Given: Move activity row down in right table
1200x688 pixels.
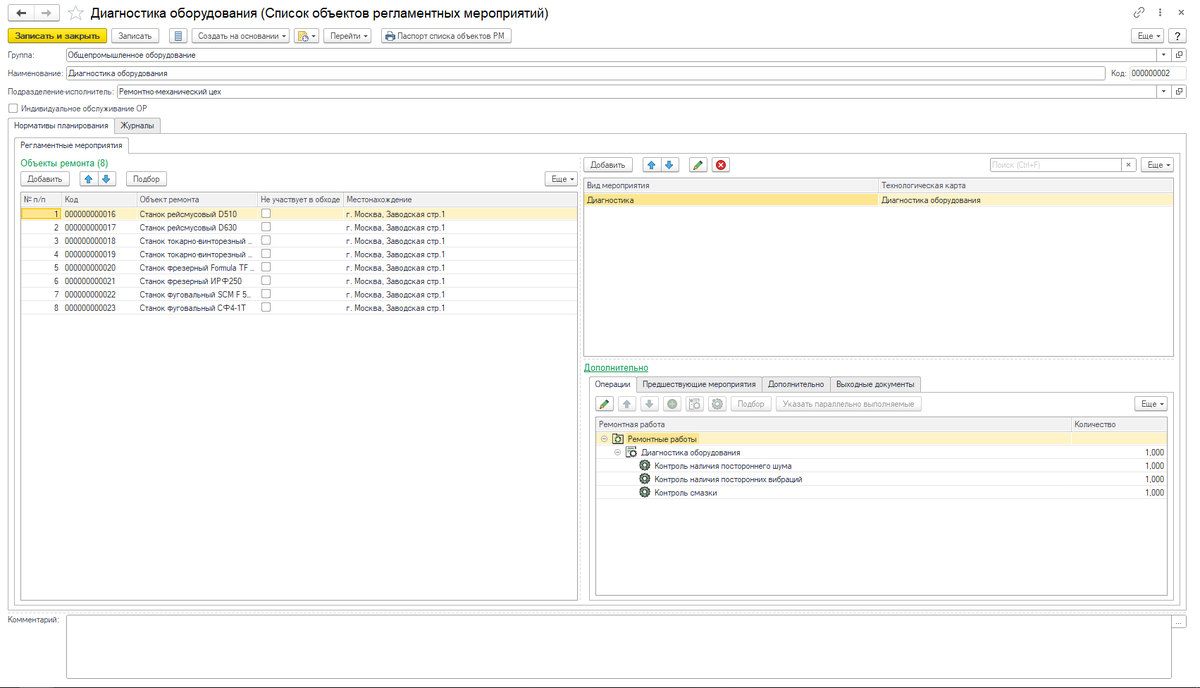Looking at the screenshot, I should coord(669,165).
